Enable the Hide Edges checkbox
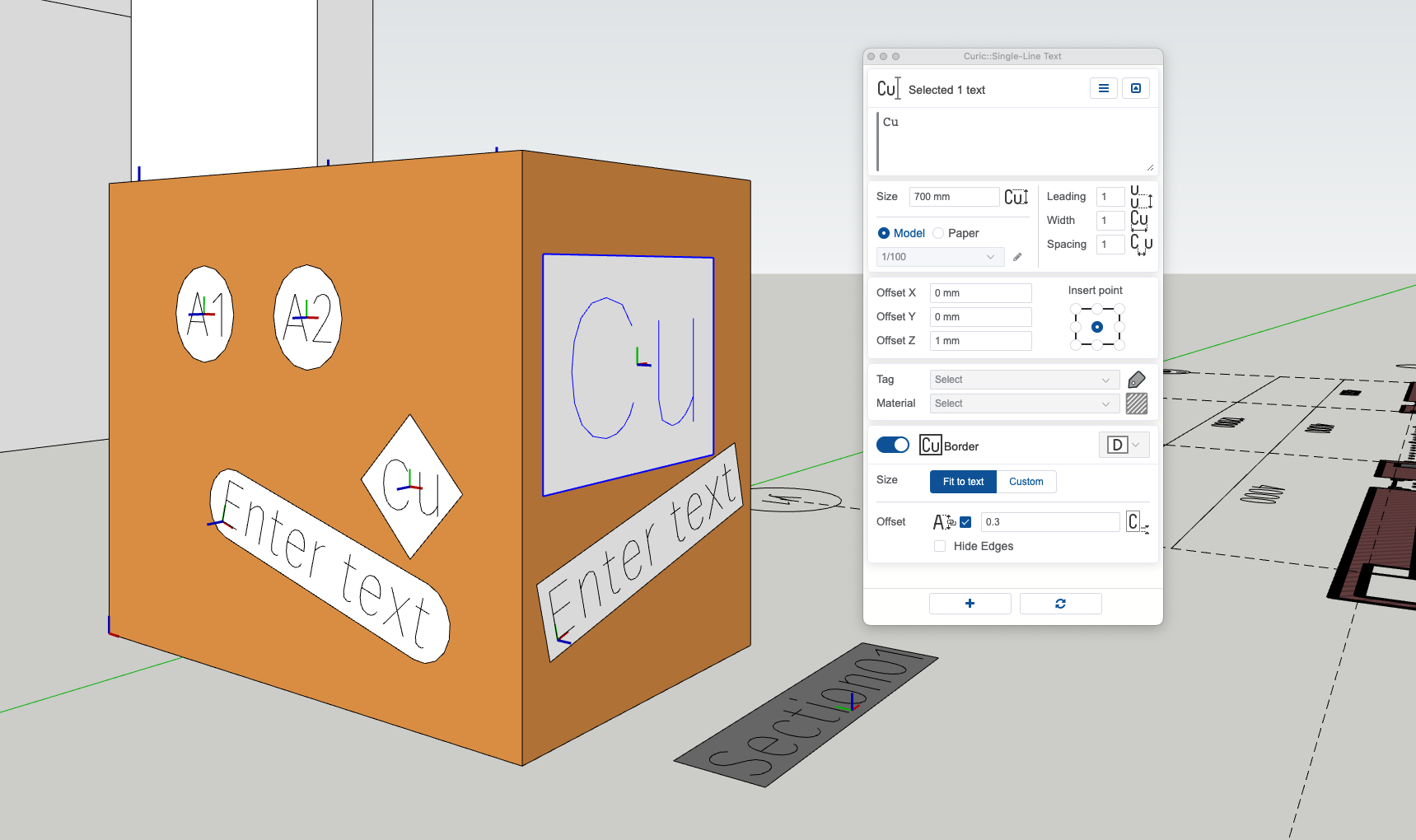The height and width of the screenshot is (840, 1416). click(x=940, y=546)
